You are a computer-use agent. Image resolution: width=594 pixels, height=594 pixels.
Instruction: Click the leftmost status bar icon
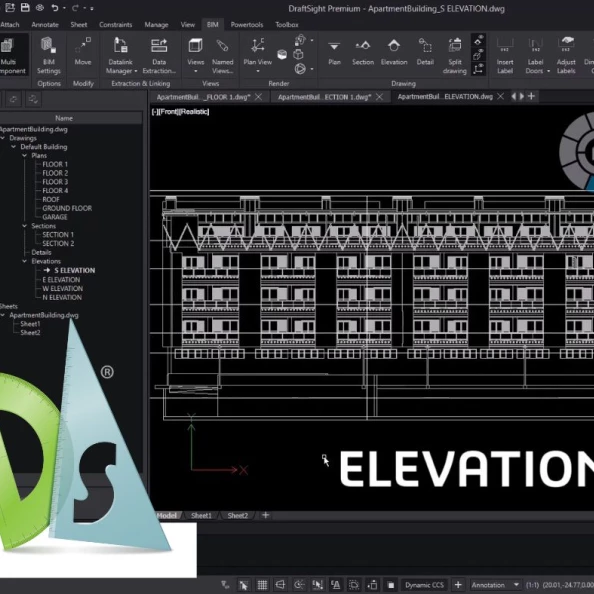(225, 585)
